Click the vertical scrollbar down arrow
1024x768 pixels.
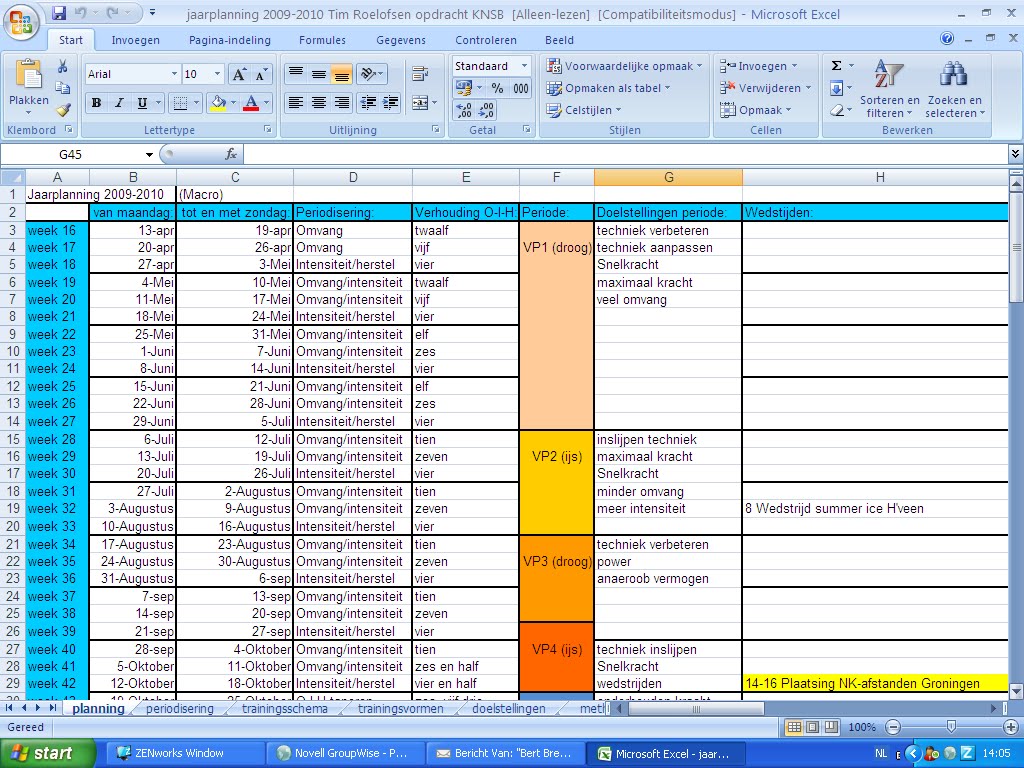1016,691
